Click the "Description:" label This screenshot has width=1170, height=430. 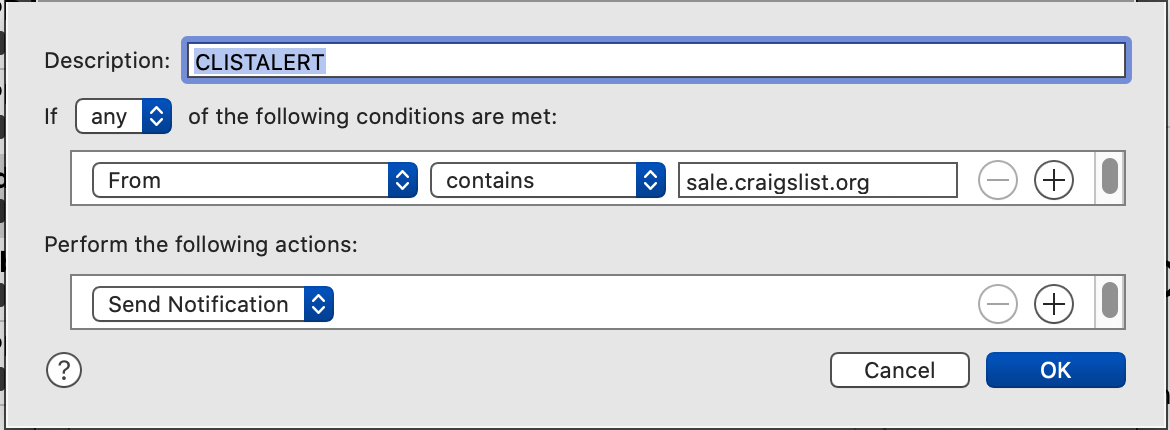(107, 60)
